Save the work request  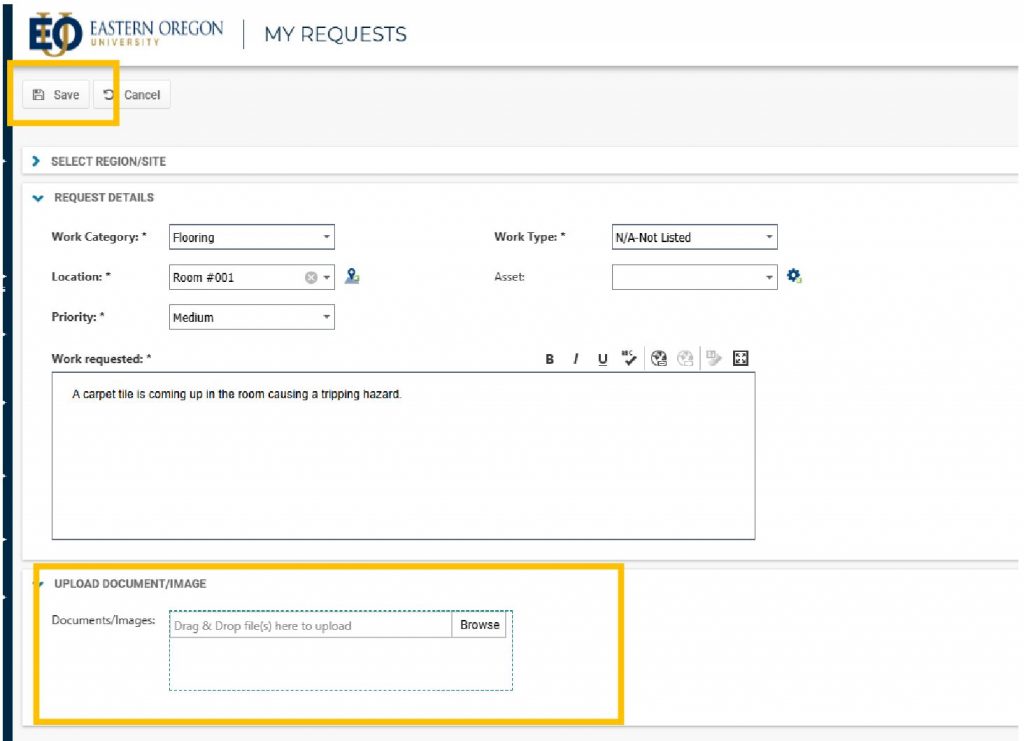tap(56, 95)
